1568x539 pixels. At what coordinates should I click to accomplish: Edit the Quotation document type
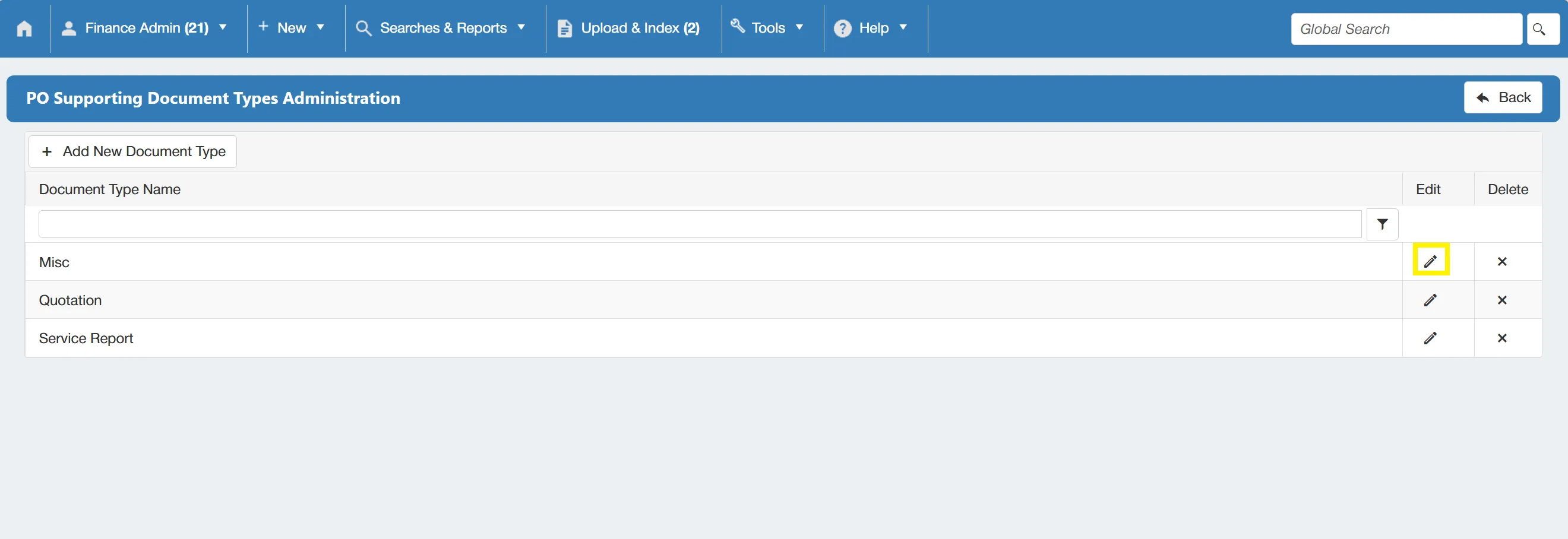[x=1430, y=300]
